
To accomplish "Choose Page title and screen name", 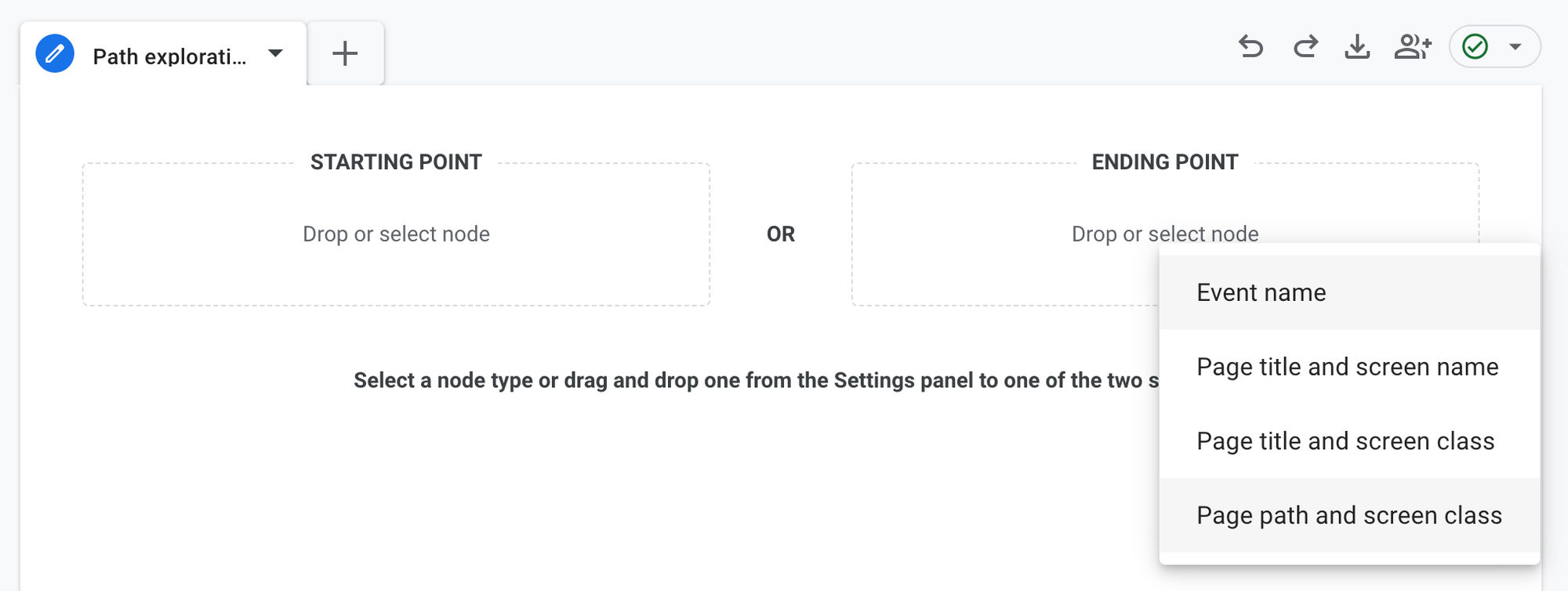I will click(x=1346, y=366).
